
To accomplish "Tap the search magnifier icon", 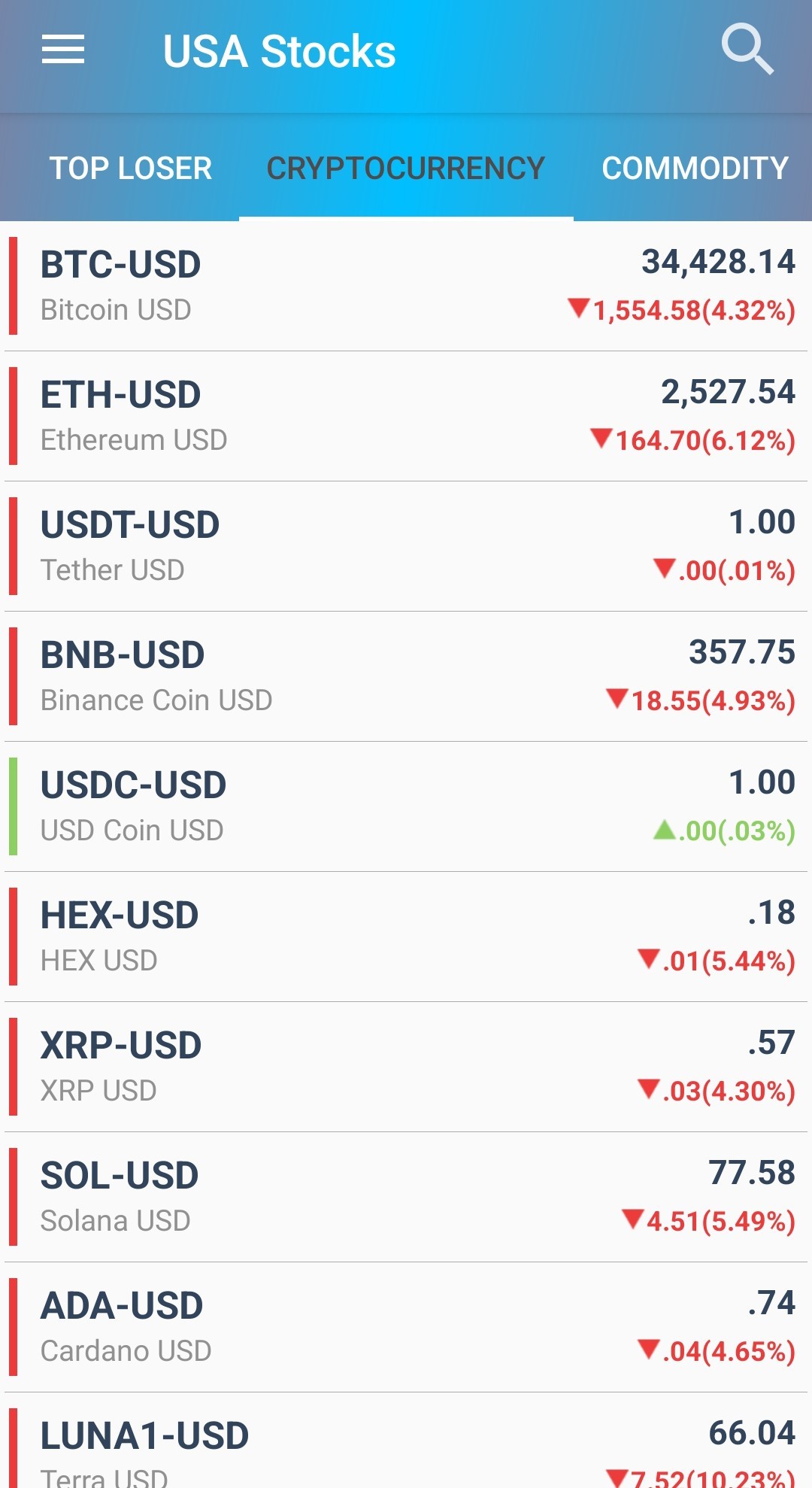I will tap(747, 50).
